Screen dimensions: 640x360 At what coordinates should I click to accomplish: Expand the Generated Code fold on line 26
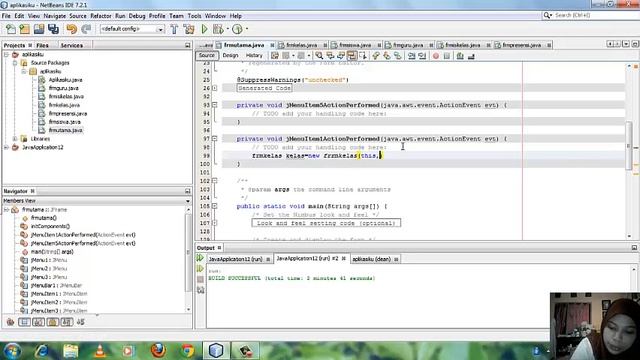pyautogui.click(x=215, y=88)
